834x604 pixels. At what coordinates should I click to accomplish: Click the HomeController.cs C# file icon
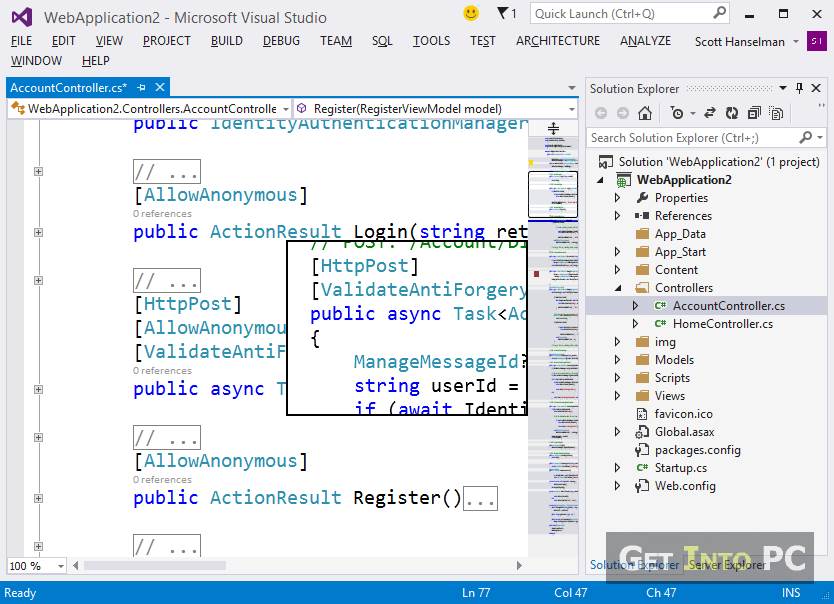[x=660, y=323]
